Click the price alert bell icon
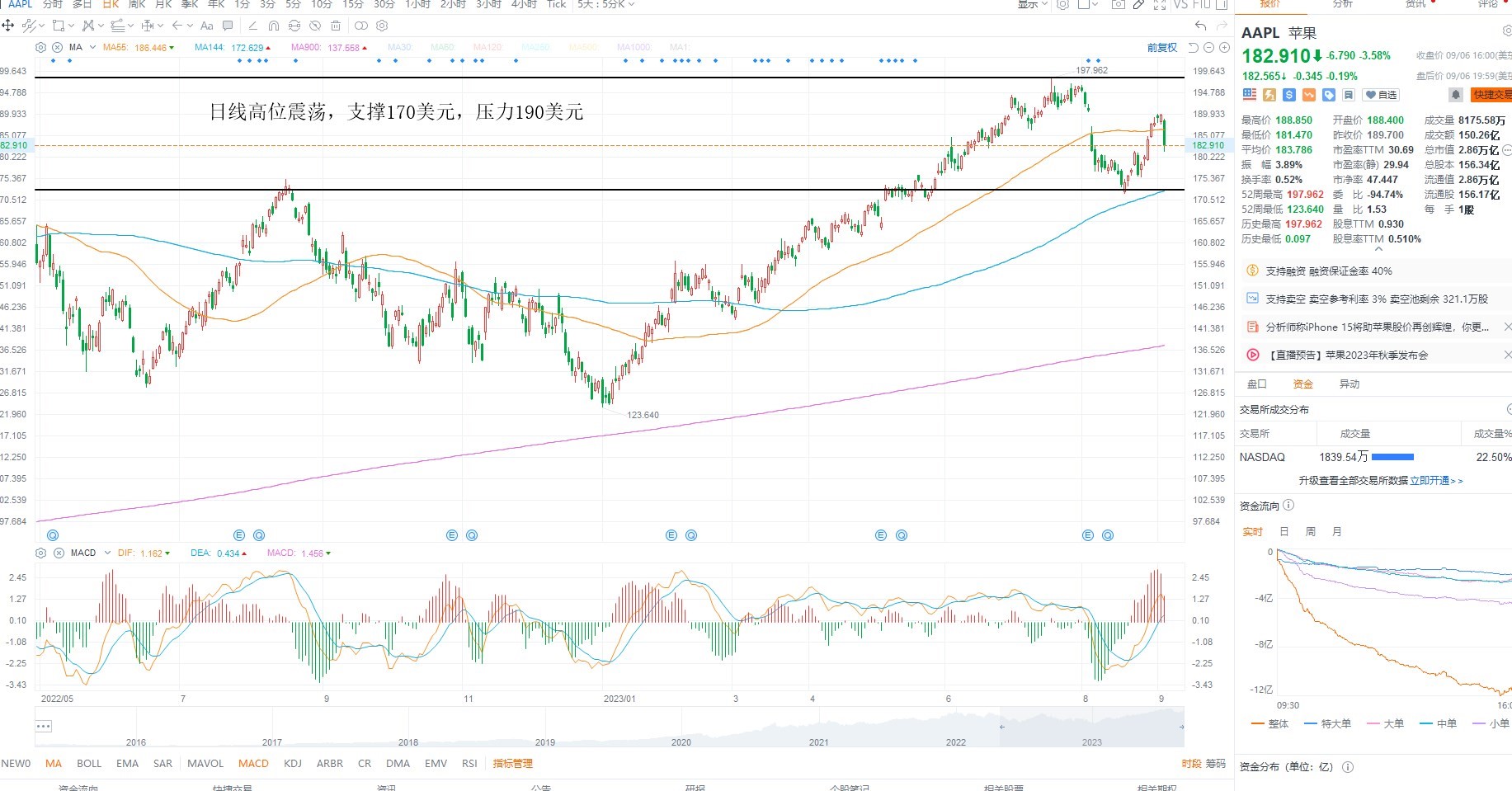This screenshot has height=791, width=1512. [1456, 95]
